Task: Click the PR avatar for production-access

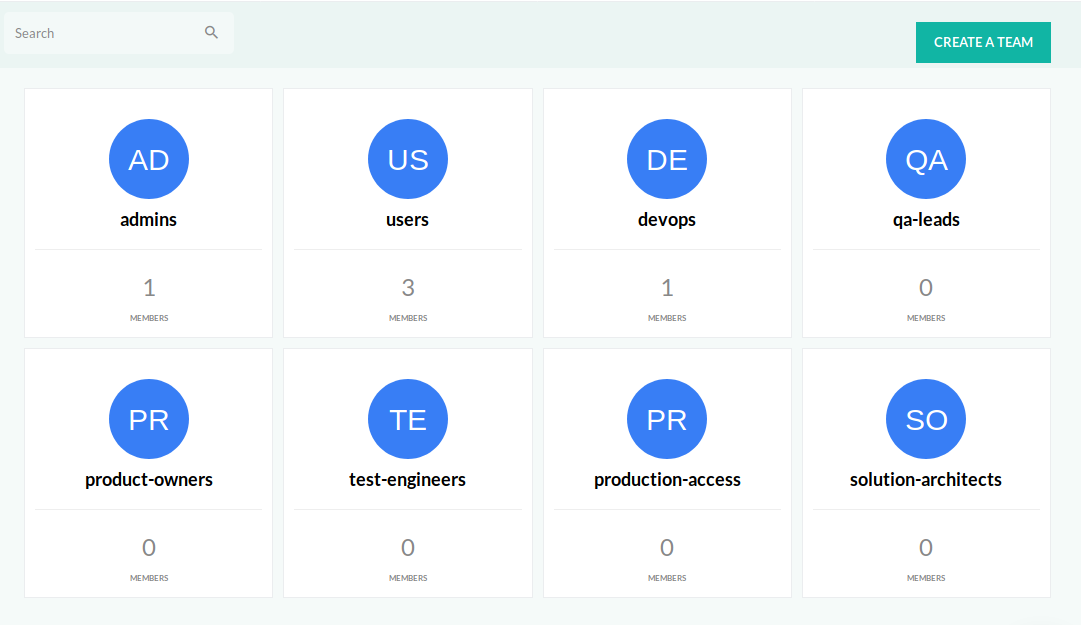Action: click(x=667, y=420)
